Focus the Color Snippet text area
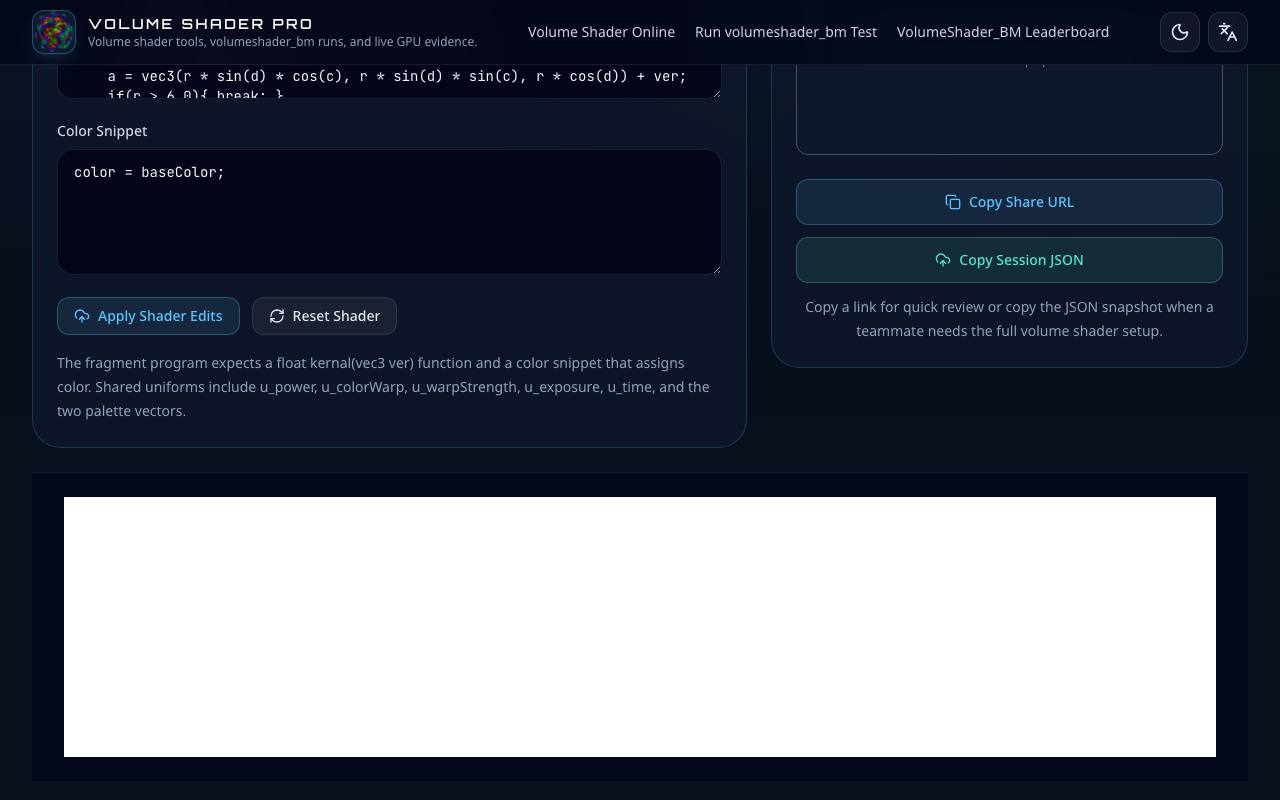 point(389,212)
